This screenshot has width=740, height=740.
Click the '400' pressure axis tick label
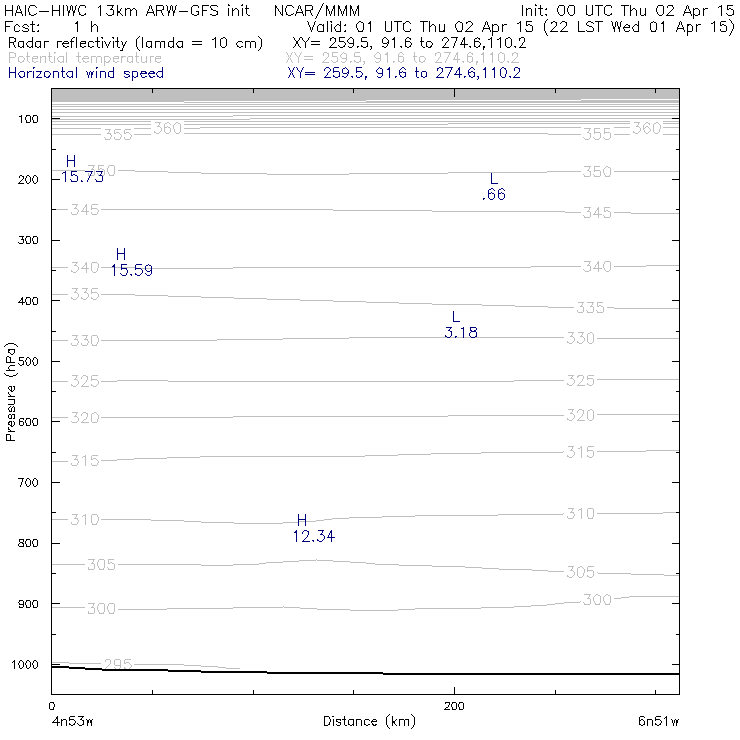(x=28, y=301)
